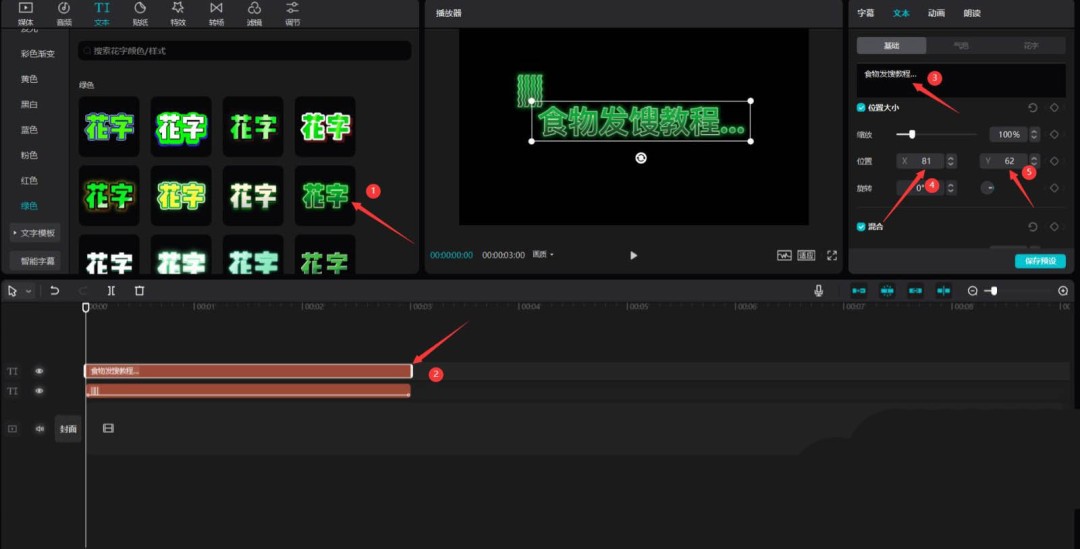This screenshot has width=1080, height=549.
Task: Play the preview video
Action: point(634,256)
